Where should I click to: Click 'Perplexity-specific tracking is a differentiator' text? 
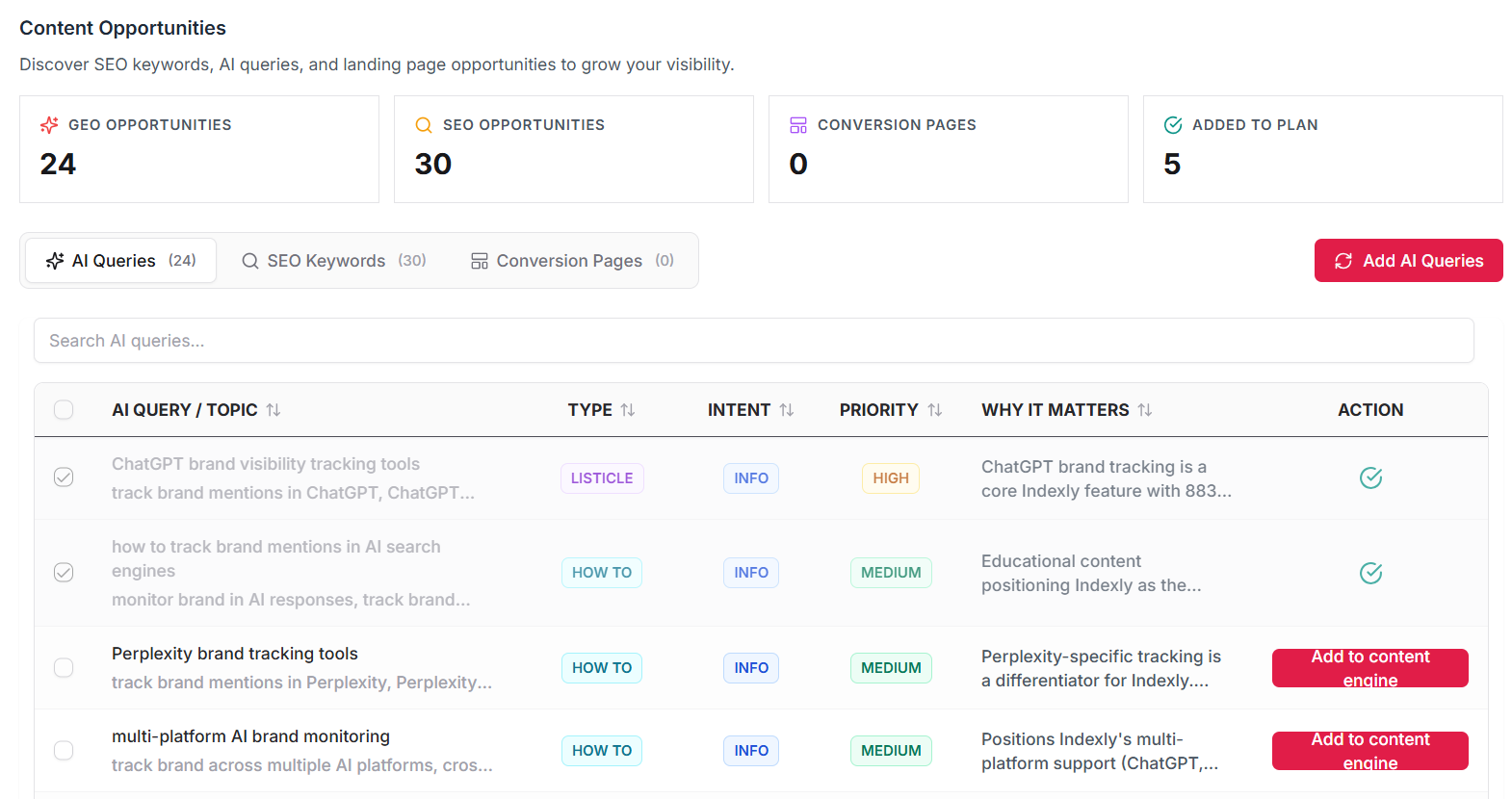pos(1101,668)
